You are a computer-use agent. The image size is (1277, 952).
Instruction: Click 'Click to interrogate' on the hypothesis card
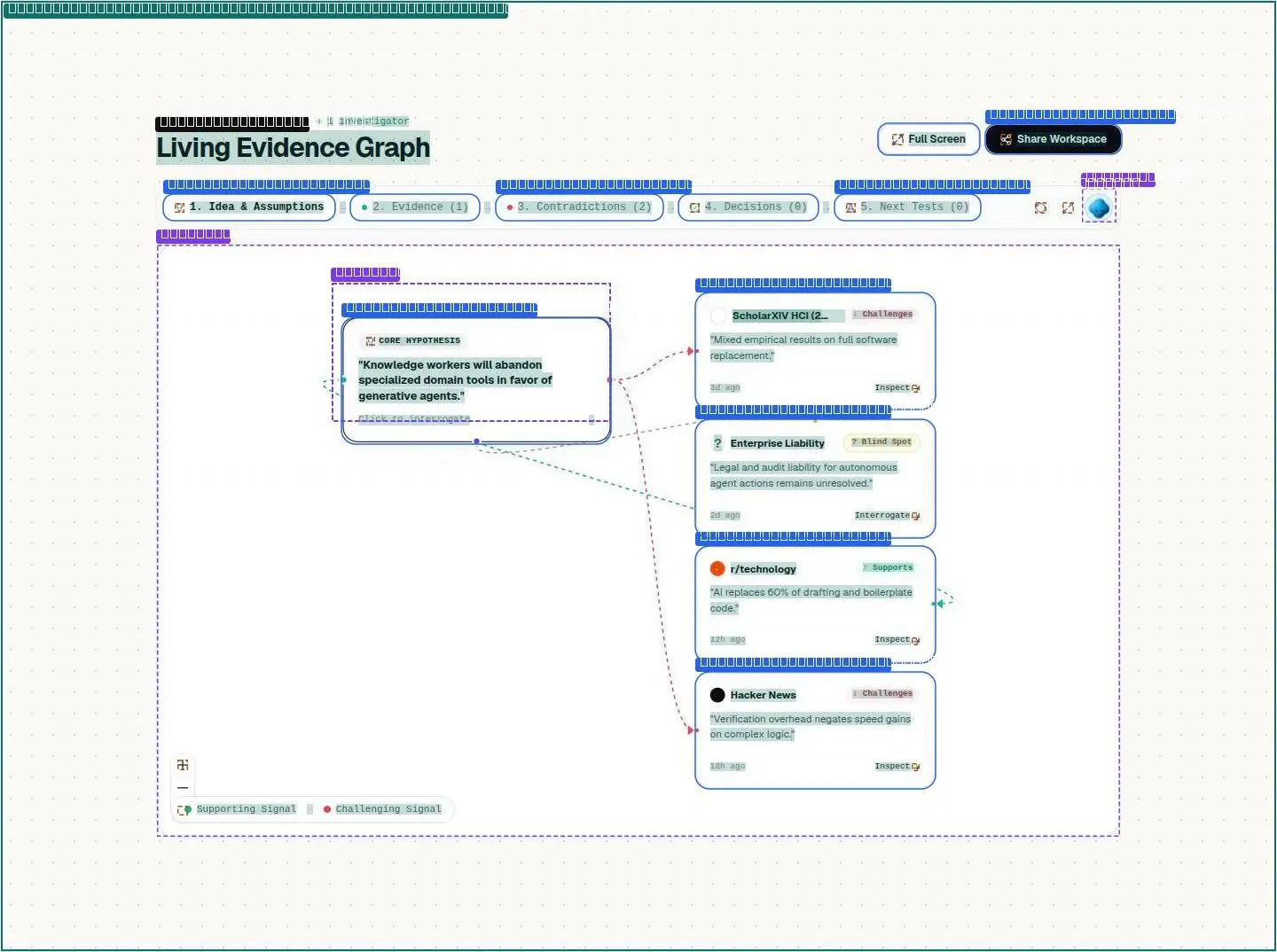tap(414, 419)
